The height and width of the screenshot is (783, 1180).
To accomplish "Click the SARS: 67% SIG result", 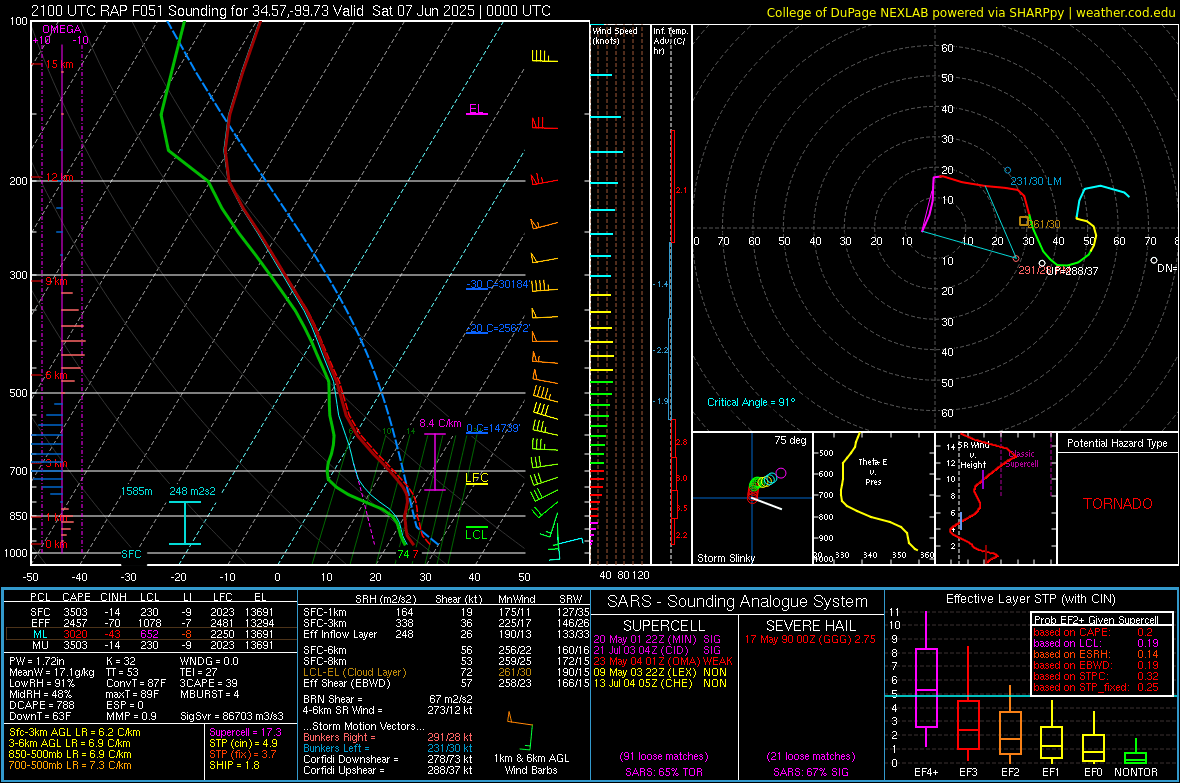I will click(x=810, y=772).
